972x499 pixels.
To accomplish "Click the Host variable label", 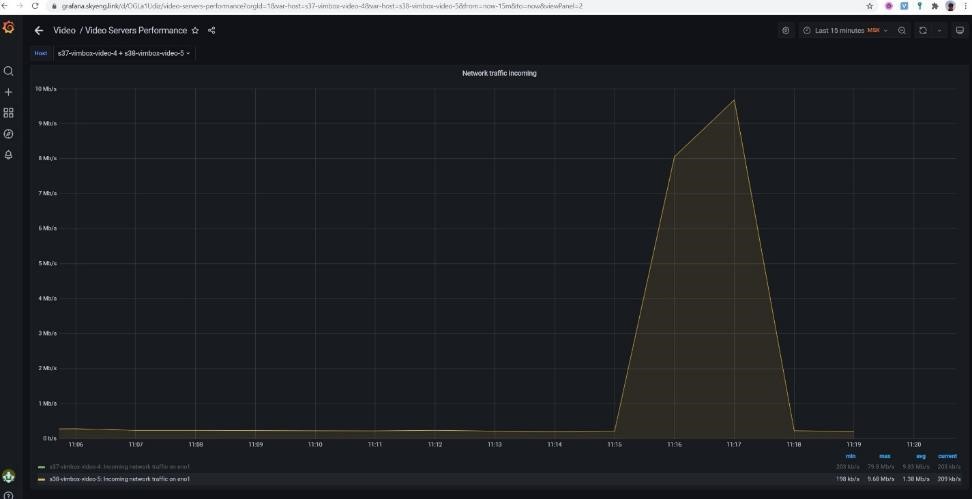I will (41, 53).
